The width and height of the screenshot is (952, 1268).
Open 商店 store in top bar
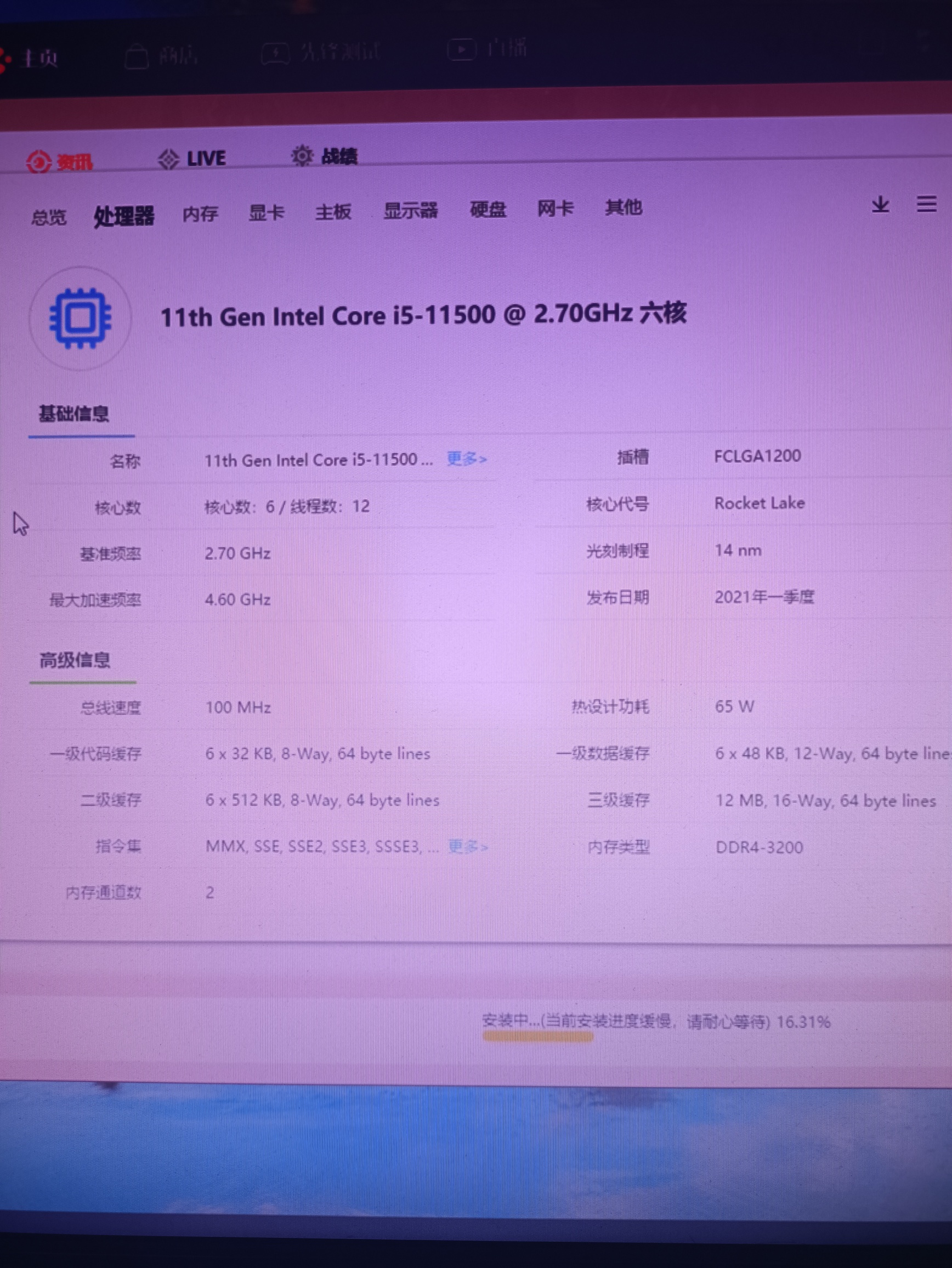pyautogui.click(x=161, y=55)
